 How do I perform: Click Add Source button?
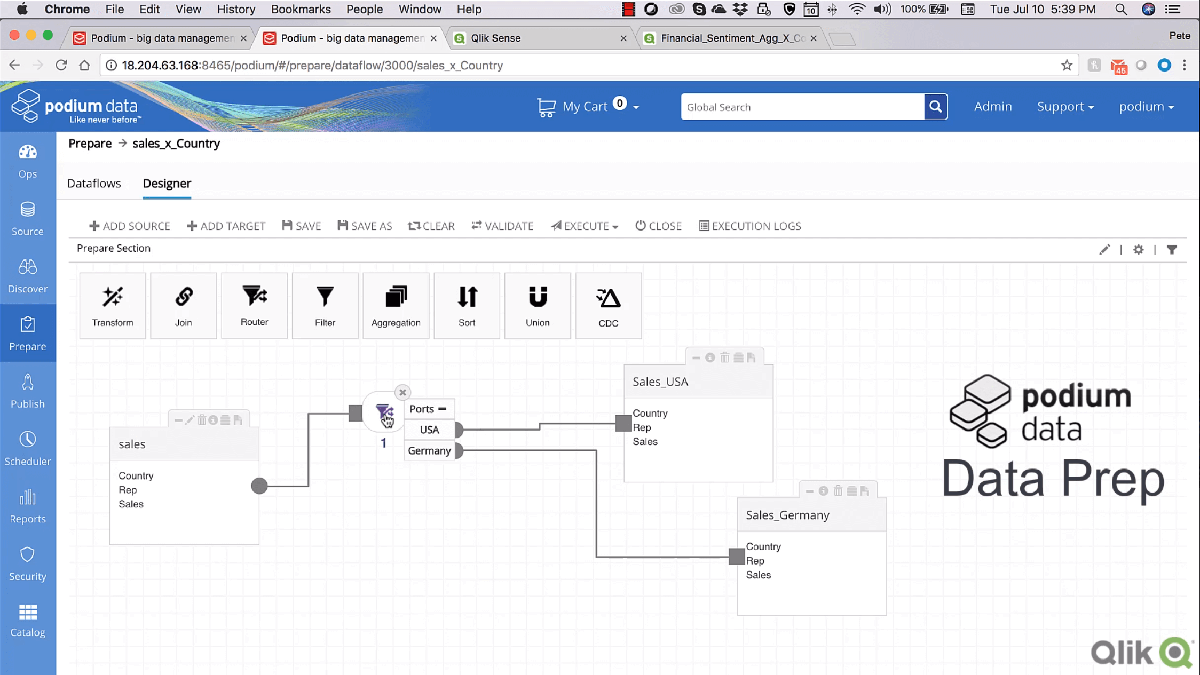pyautogui.click(x=130, y=226)
